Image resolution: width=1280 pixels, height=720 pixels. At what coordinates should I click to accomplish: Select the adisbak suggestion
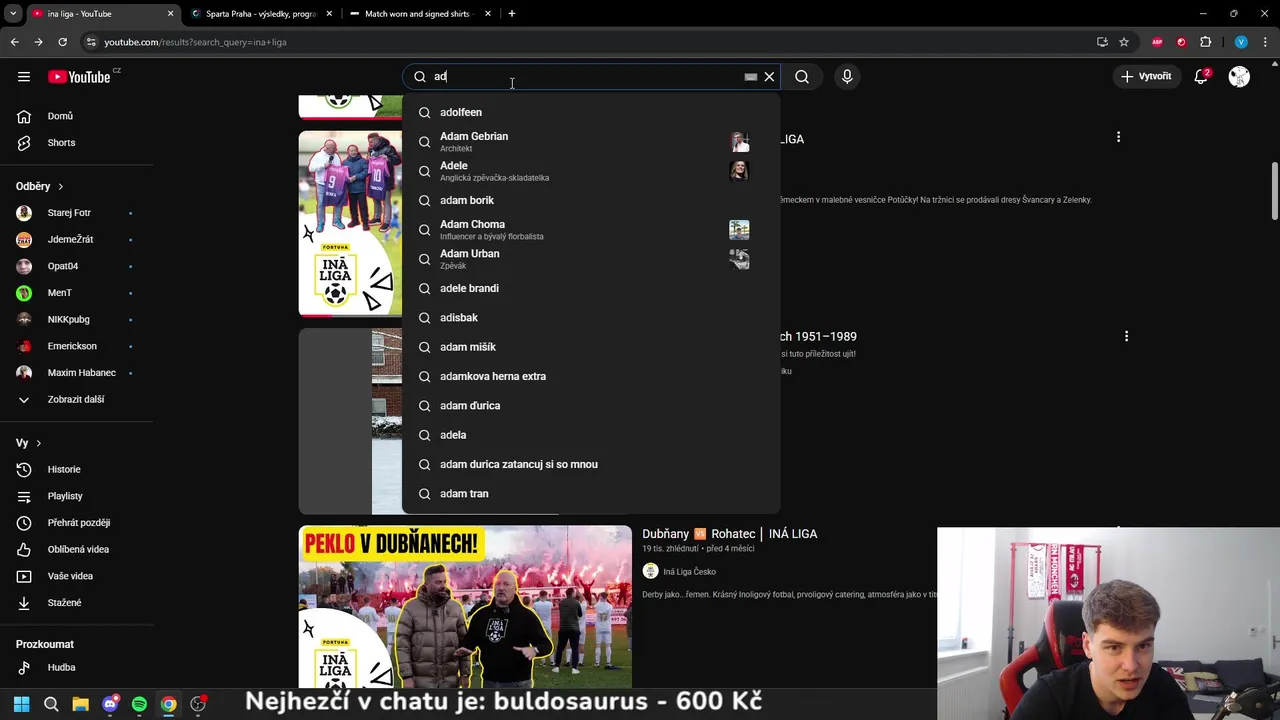(591, 318)
